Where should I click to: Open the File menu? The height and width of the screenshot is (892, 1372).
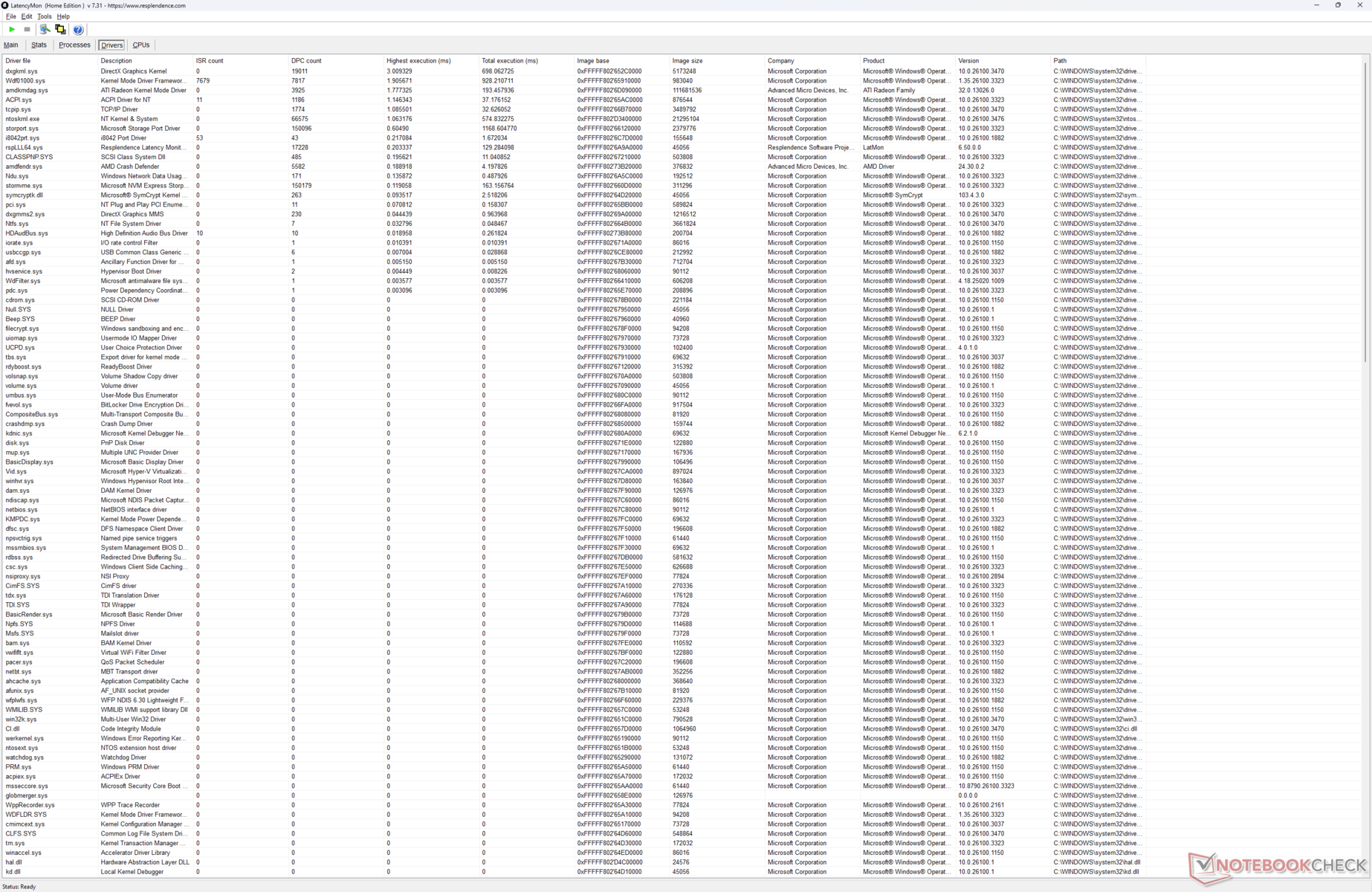coord(11,16)
